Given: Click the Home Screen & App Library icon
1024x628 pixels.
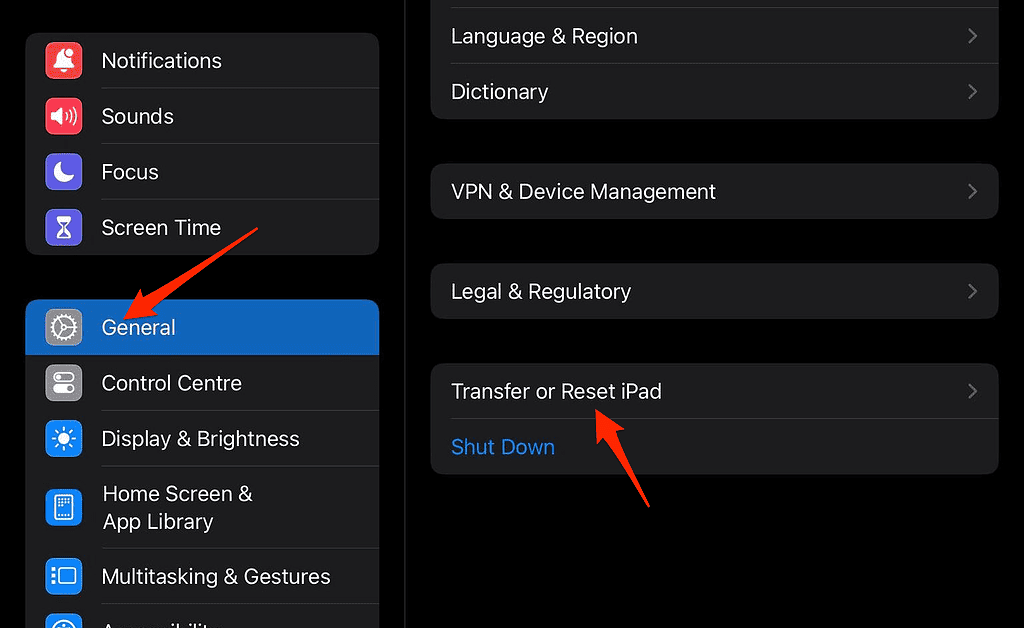Looking at the screenshot, I should 63,507.
